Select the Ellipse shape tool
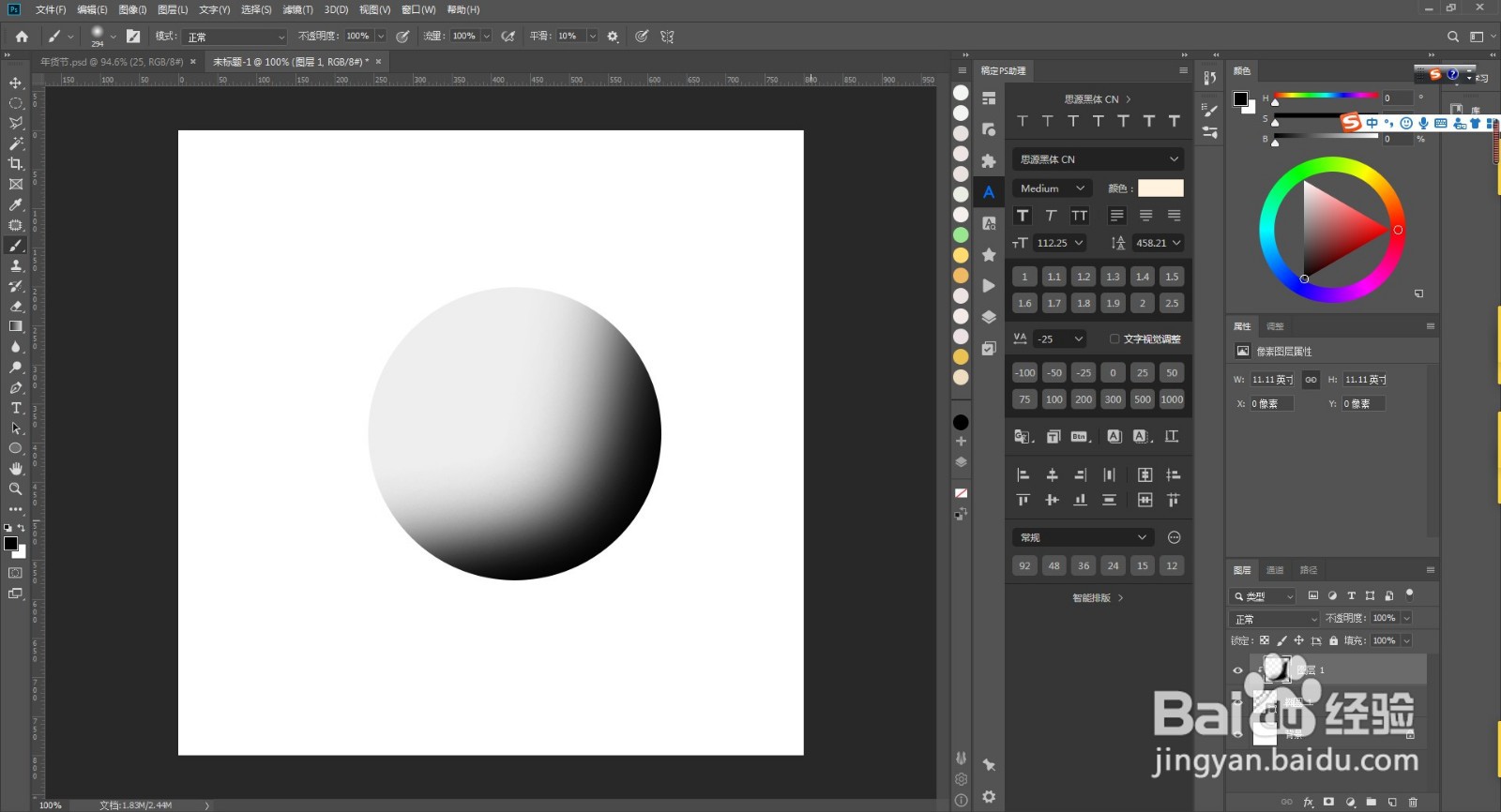Screen dimensions: 1501x812 click(16, 448)
